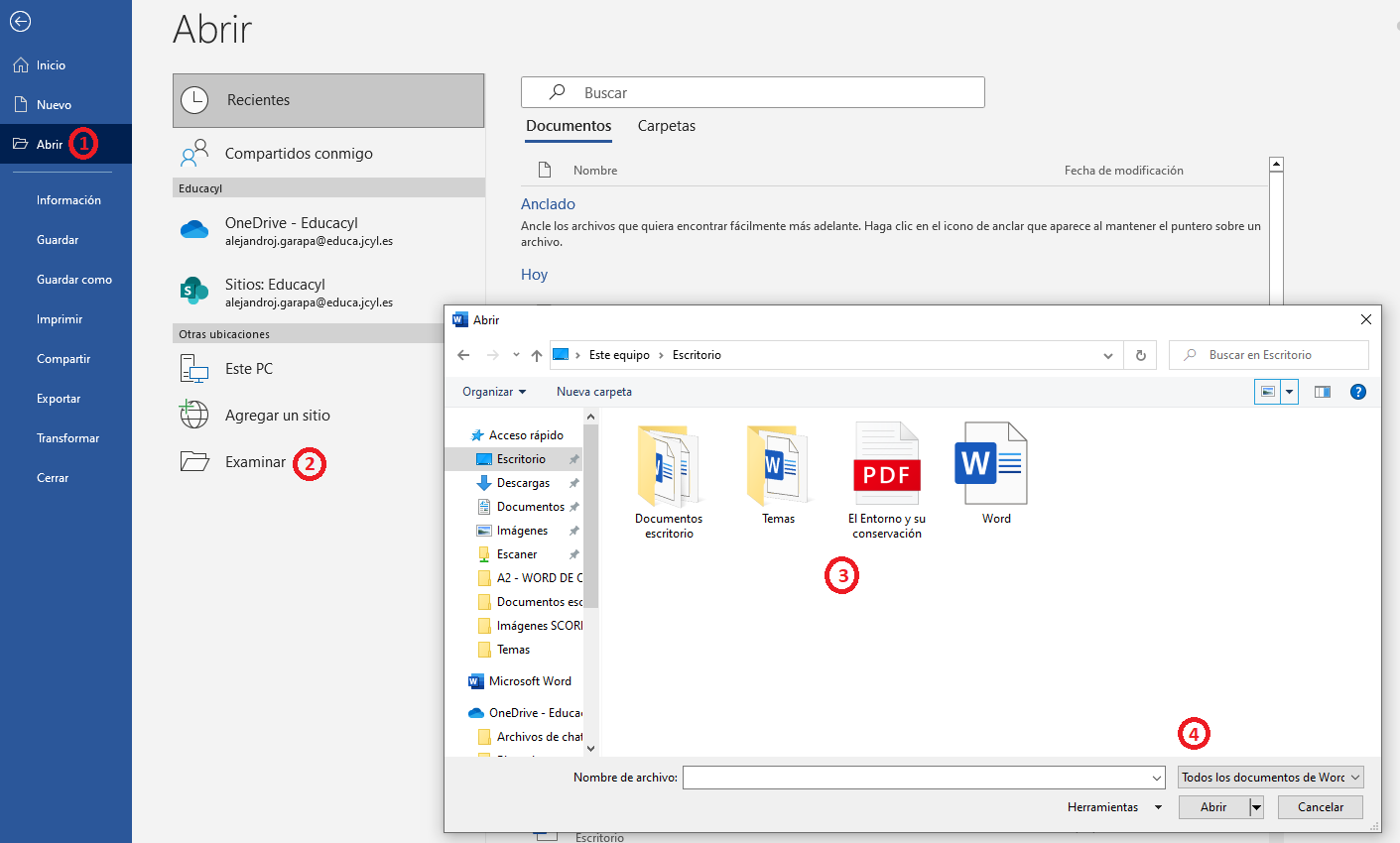Click the Nombre de archivo field
This screenshot has height=843, width=1400.
coord(924,778)
